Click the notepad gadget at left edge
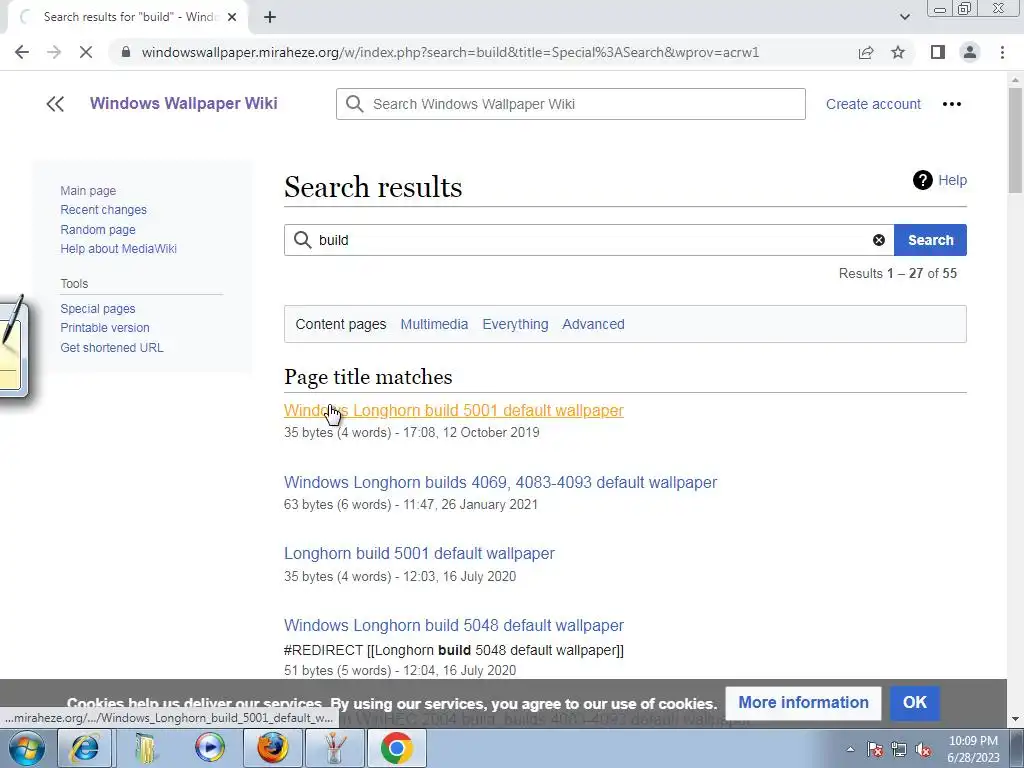The width and height of the screenshot is (1024, 768). click(x=13, y=346)
